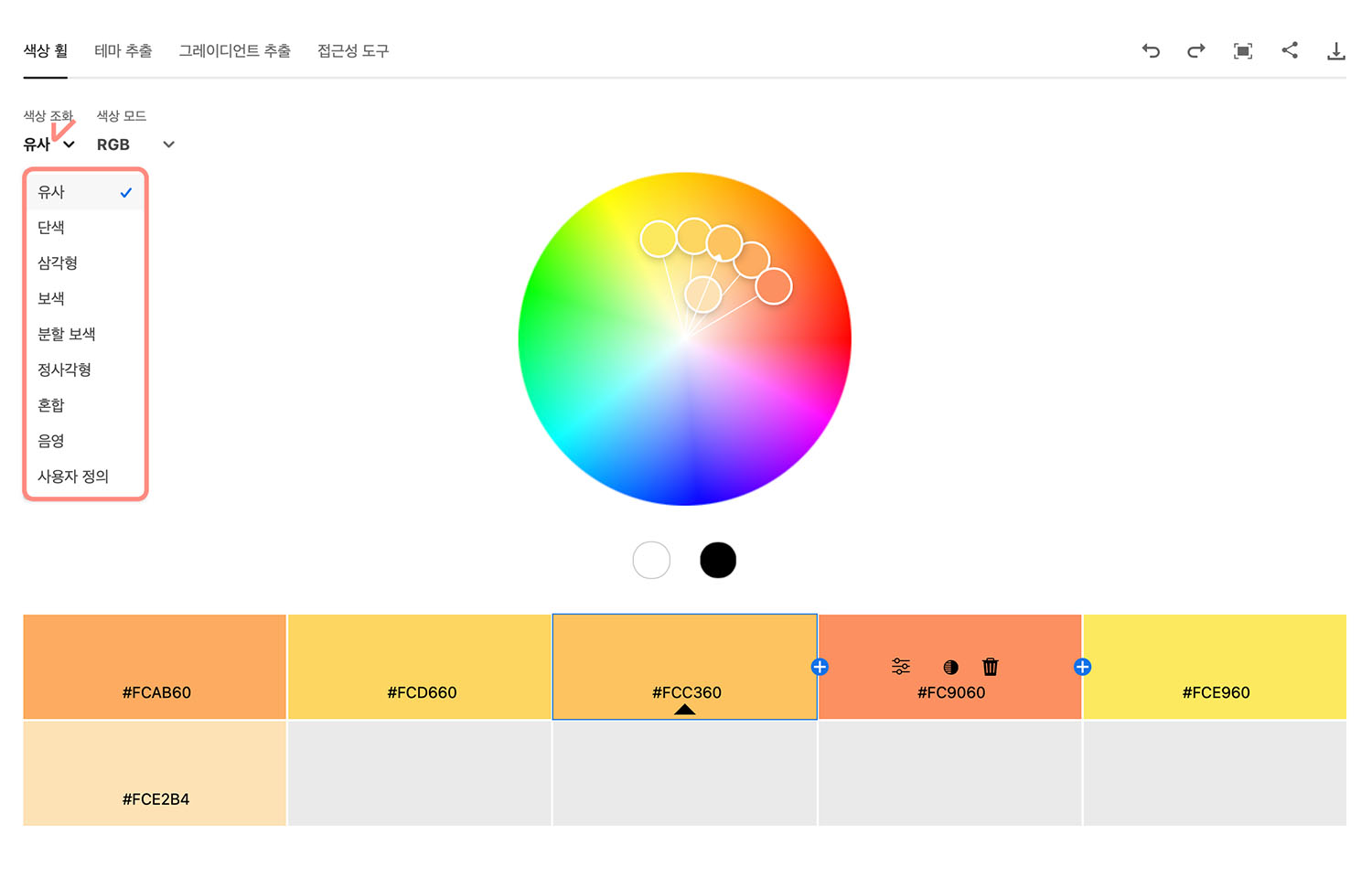The height and width of the screenshot is (878, 1372).
Task: Select the #FCE960 color swatch
Action: (x=1215, y=667)
